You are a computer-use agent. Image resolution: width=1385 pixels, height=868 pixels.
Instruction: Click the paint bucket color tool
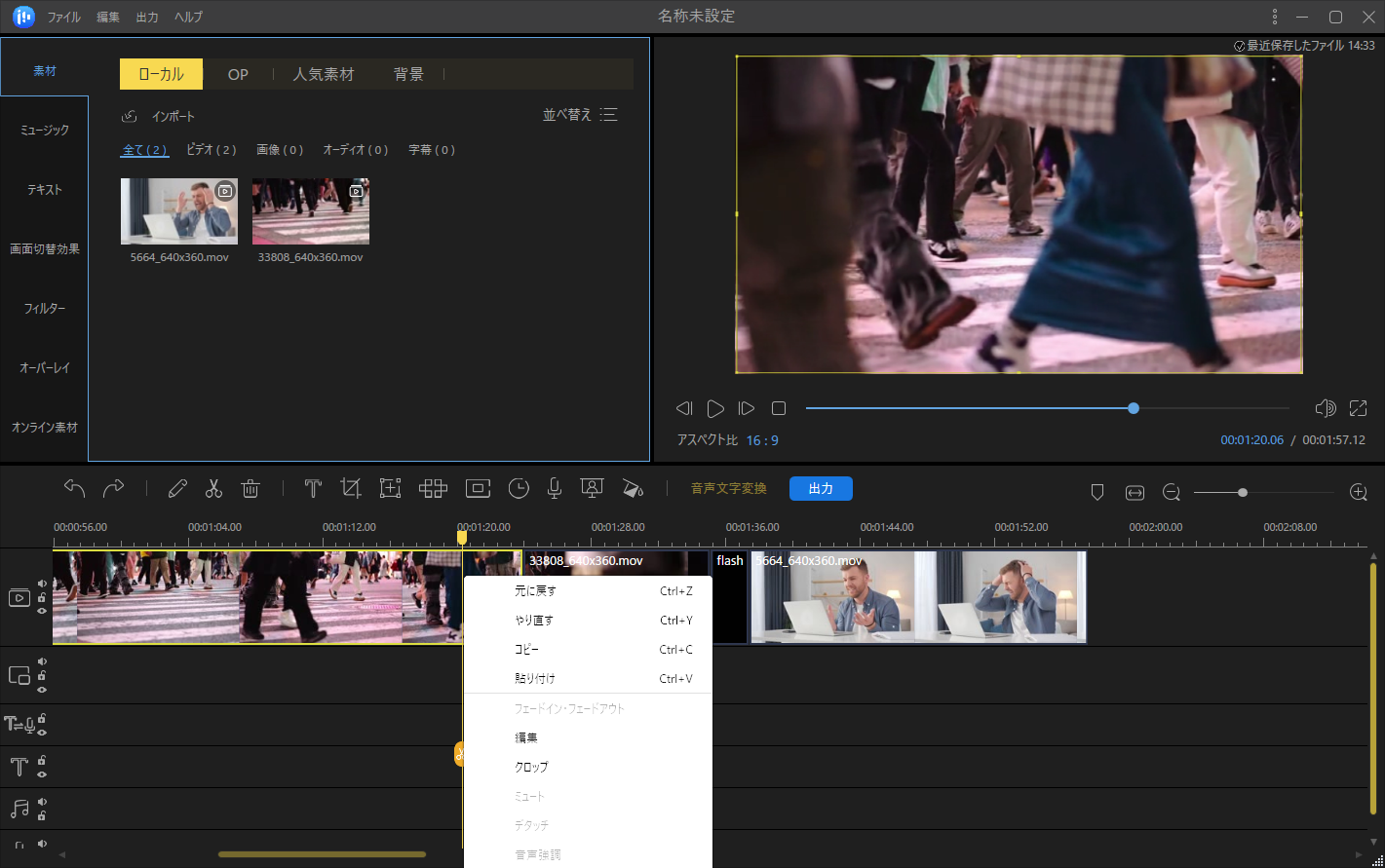(x=633, y=488)
